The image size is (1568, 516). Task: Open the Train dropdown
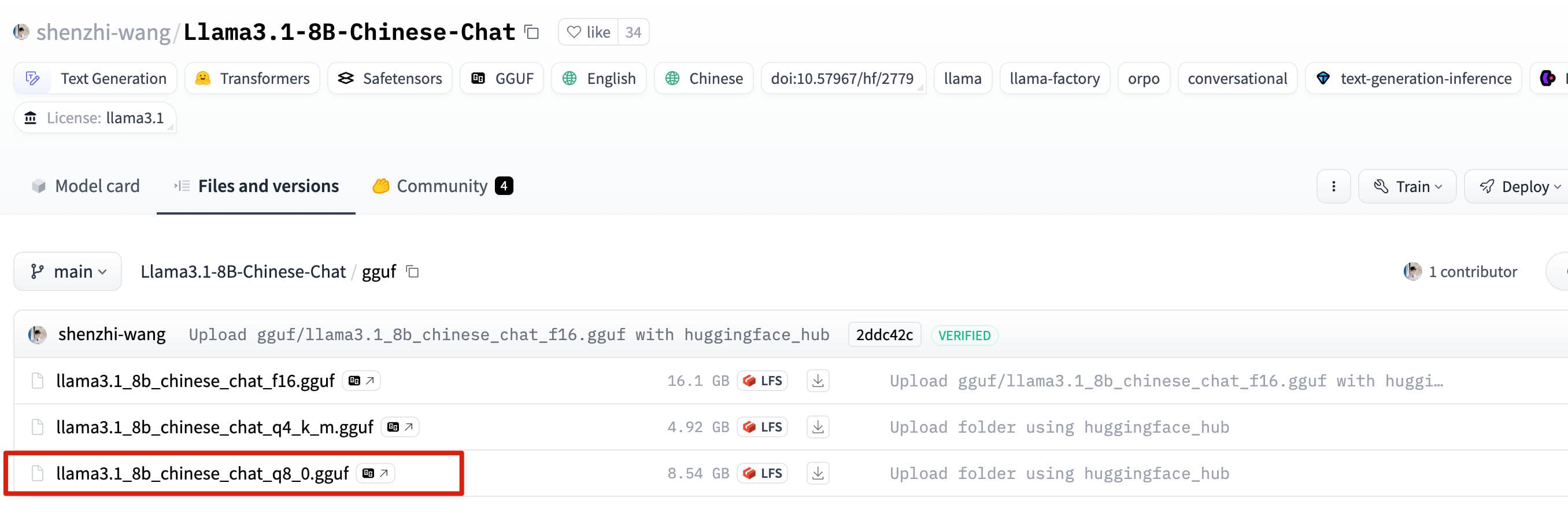(1407, 186)
